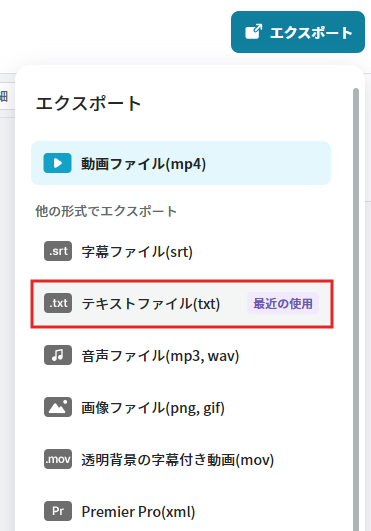This screenshot has height=531, width=371.
Task: Click the export panel vertical scrollbar
Action: tap(355, 309)
